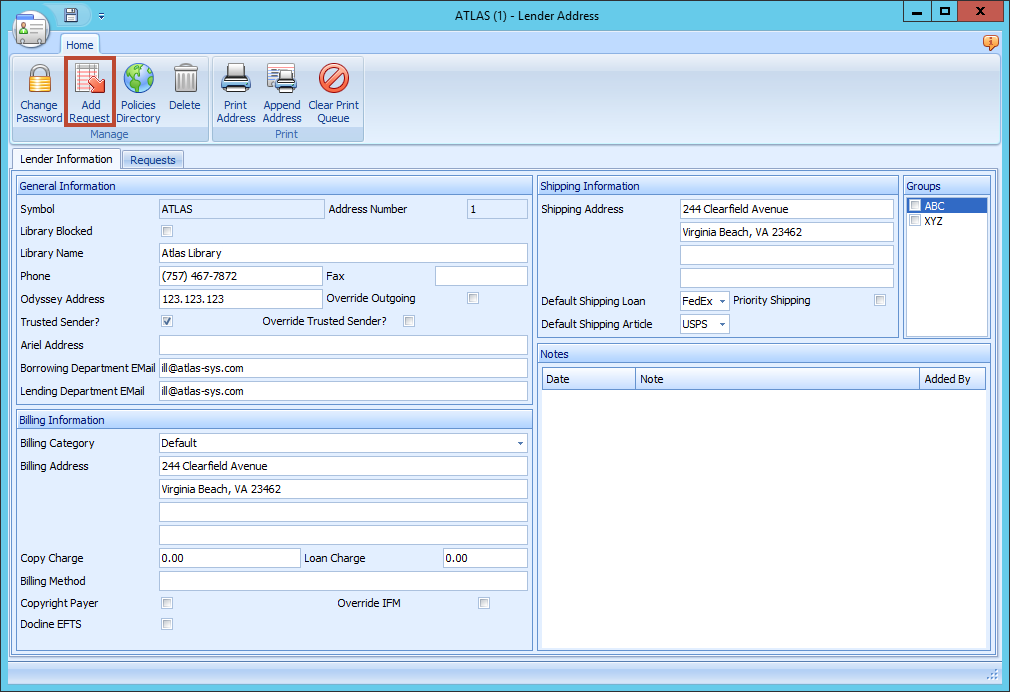Click the Print Address icon
The width and height of the screenshot is (1010, 692).
point(236,80)
